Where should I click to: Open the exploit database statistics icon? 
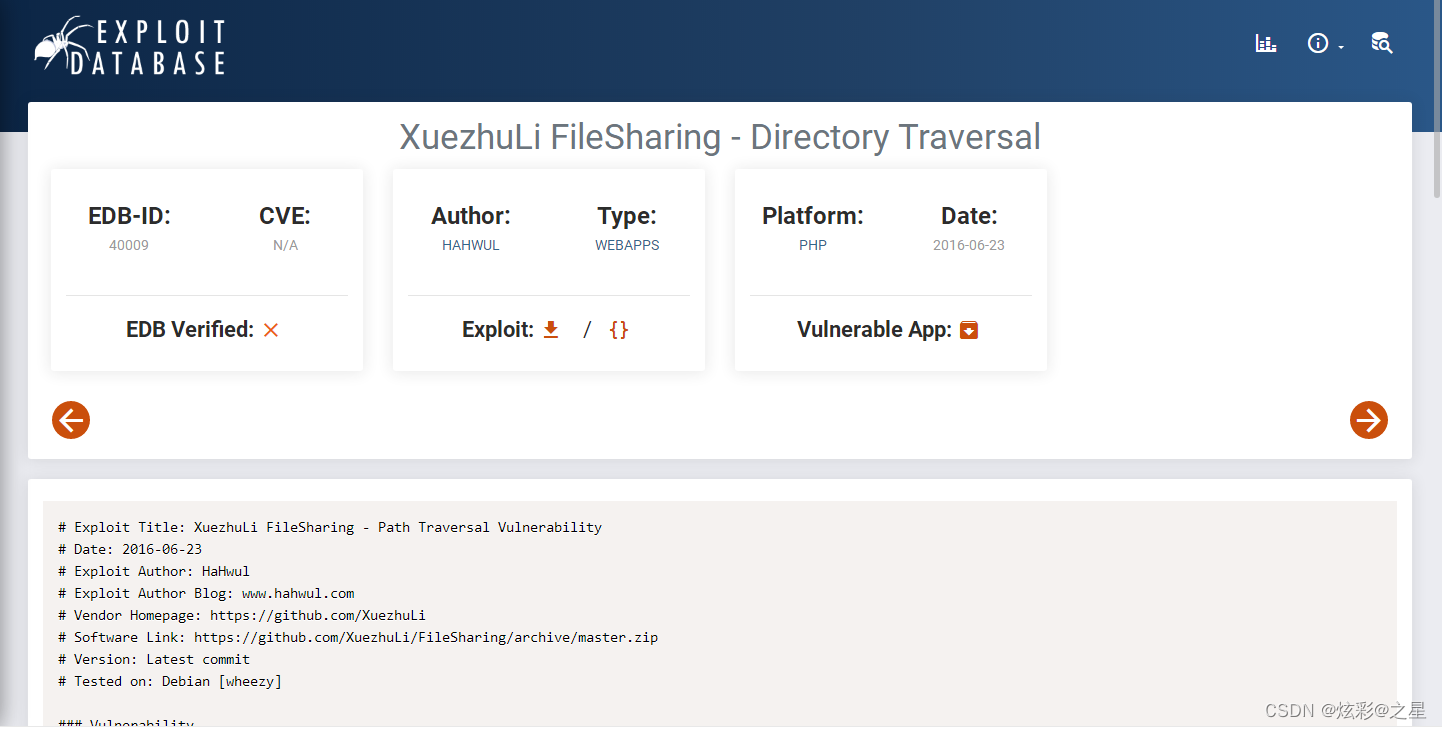[x=1266, y=43]
